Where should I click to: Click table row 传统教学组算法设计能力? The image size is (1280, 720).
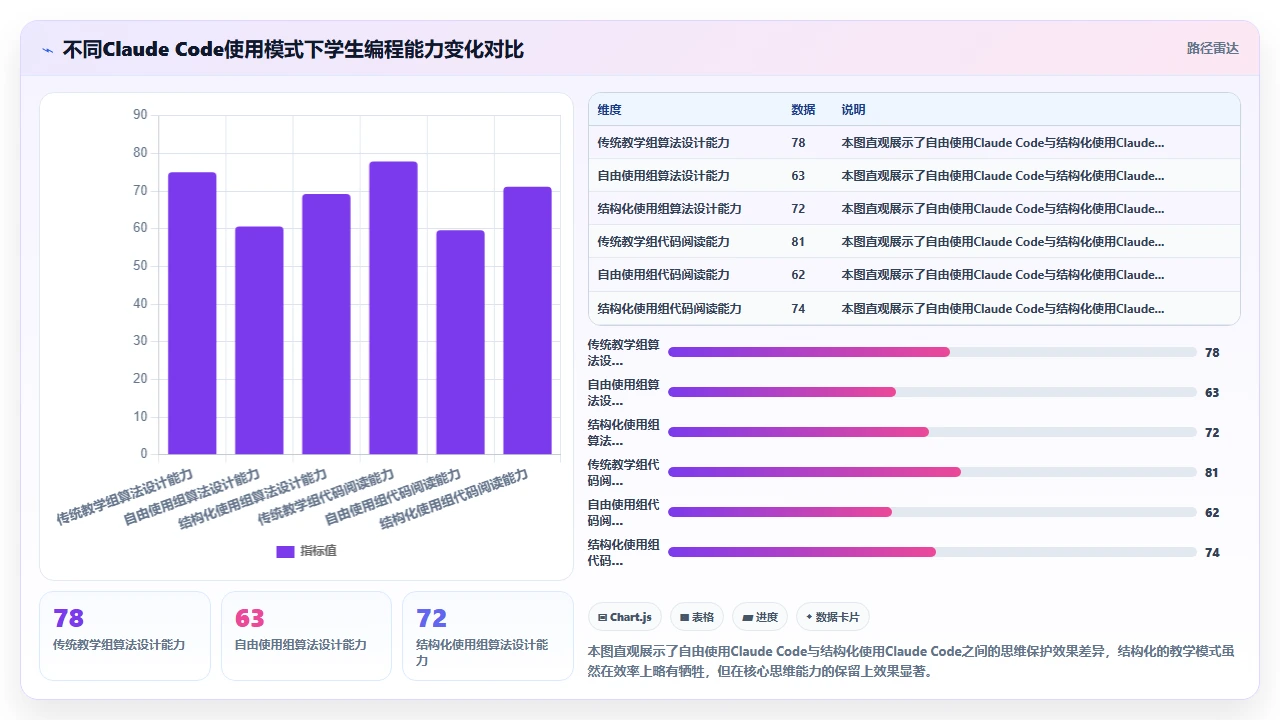914,142
